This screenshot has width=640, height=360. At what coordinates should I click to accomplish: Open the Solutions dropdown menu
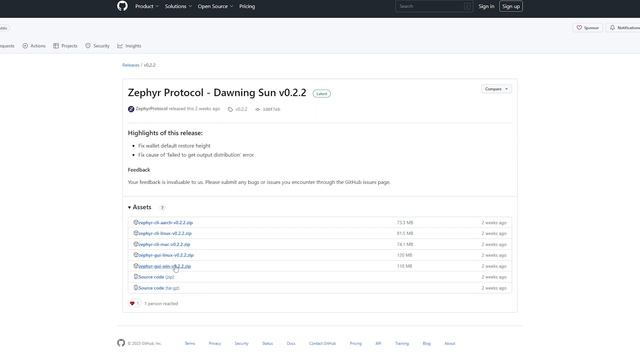(x=178, y=6)
